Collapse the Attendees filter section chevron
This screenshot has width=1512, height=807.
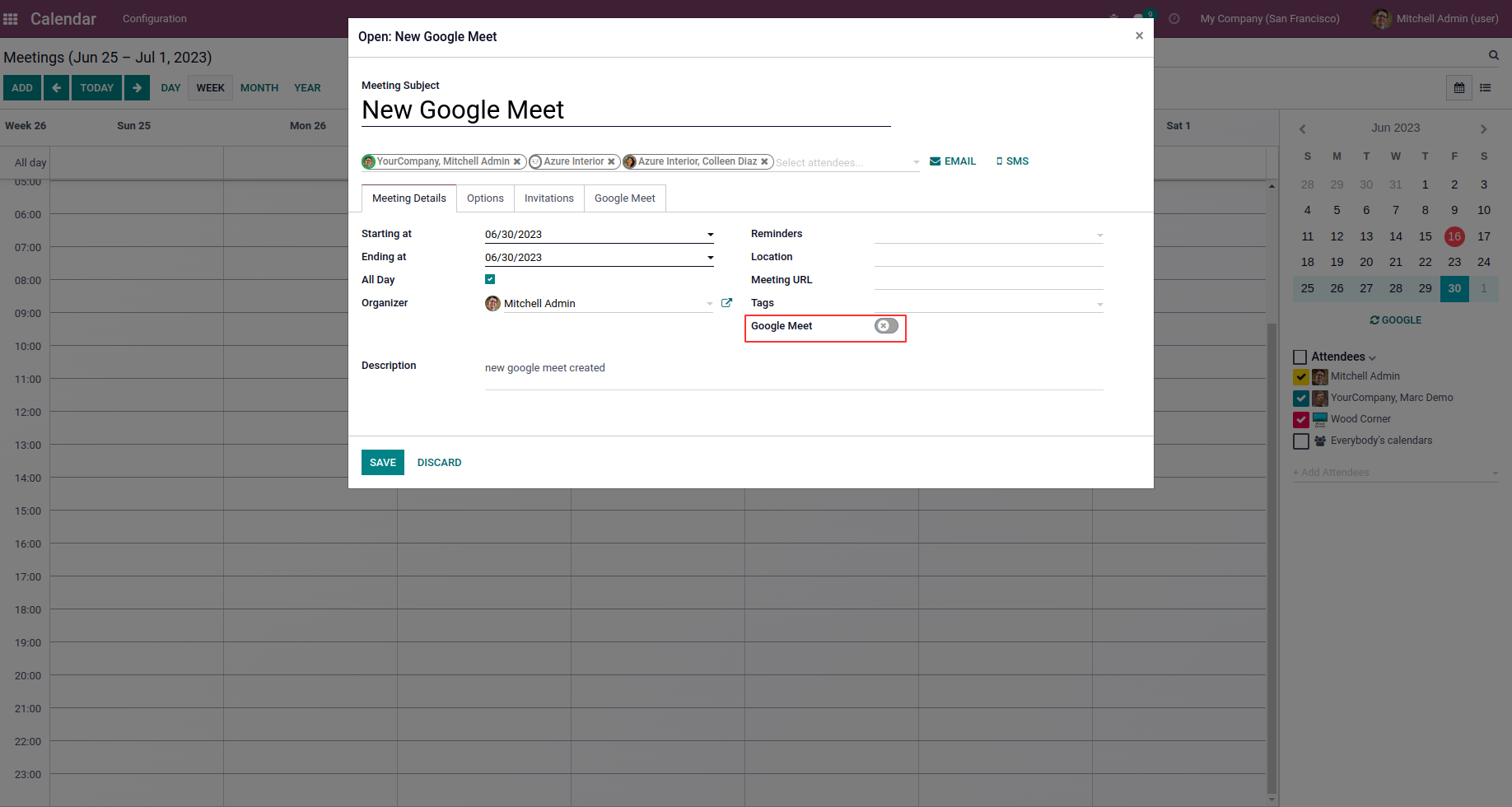(1372, 358)
